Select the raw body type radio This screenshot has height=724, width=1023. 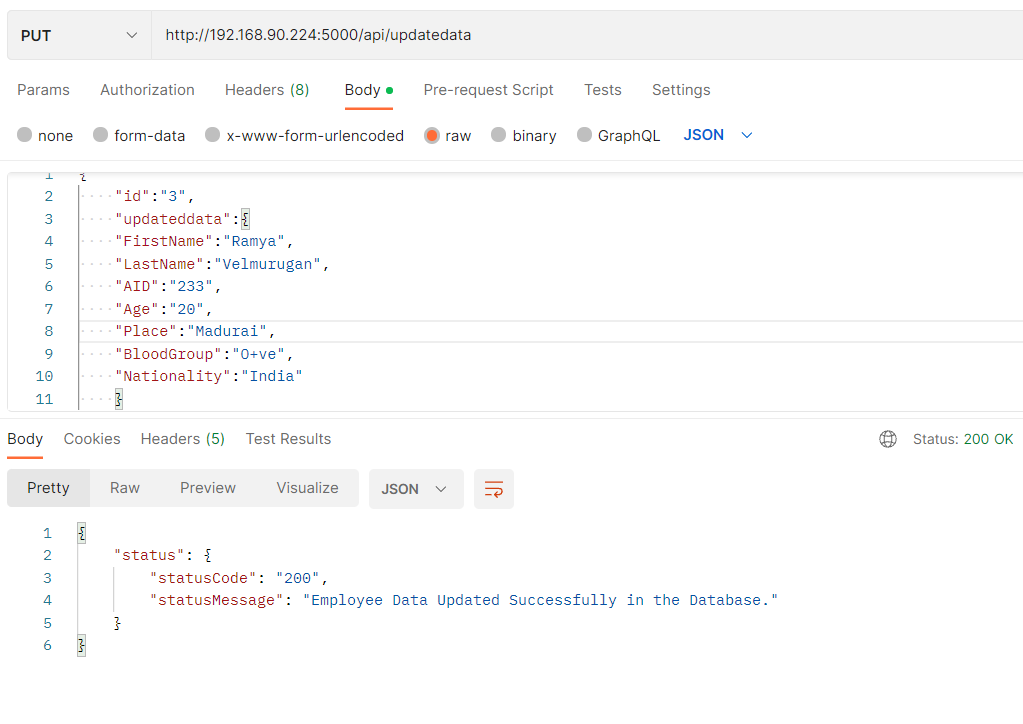tap(432, 135)
